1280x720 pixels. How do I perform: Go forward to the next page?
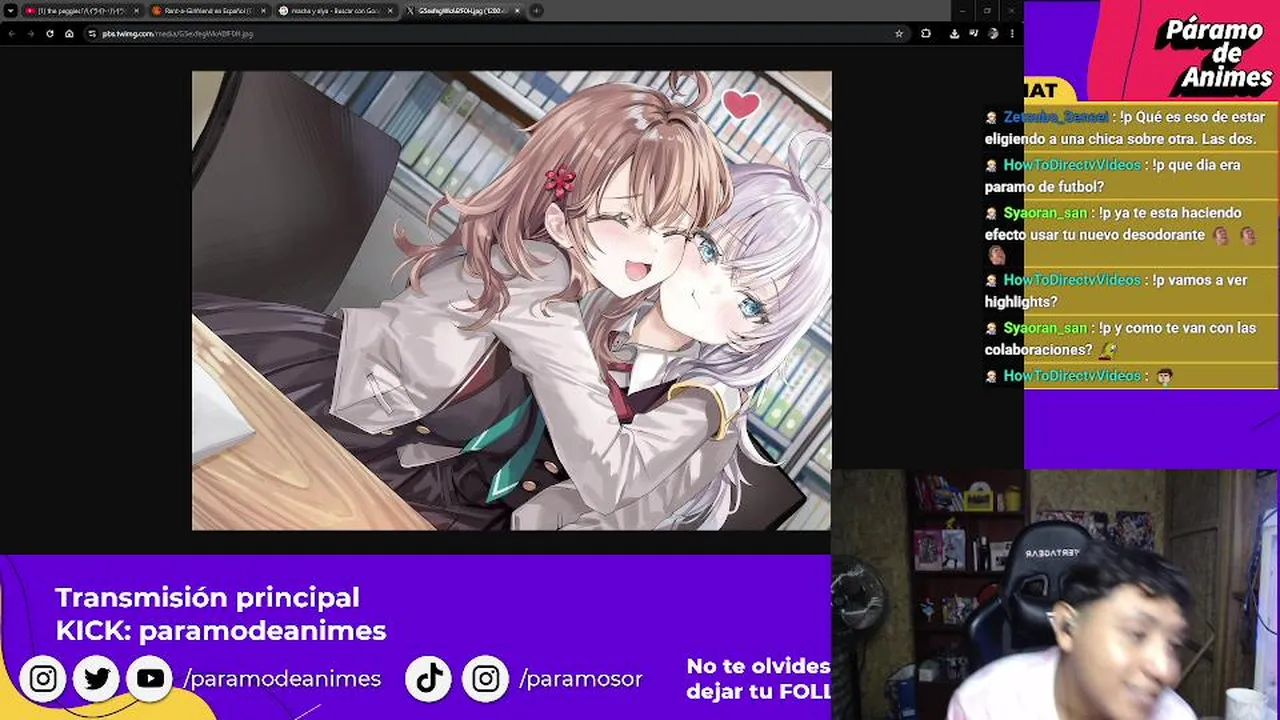point(30,33)
